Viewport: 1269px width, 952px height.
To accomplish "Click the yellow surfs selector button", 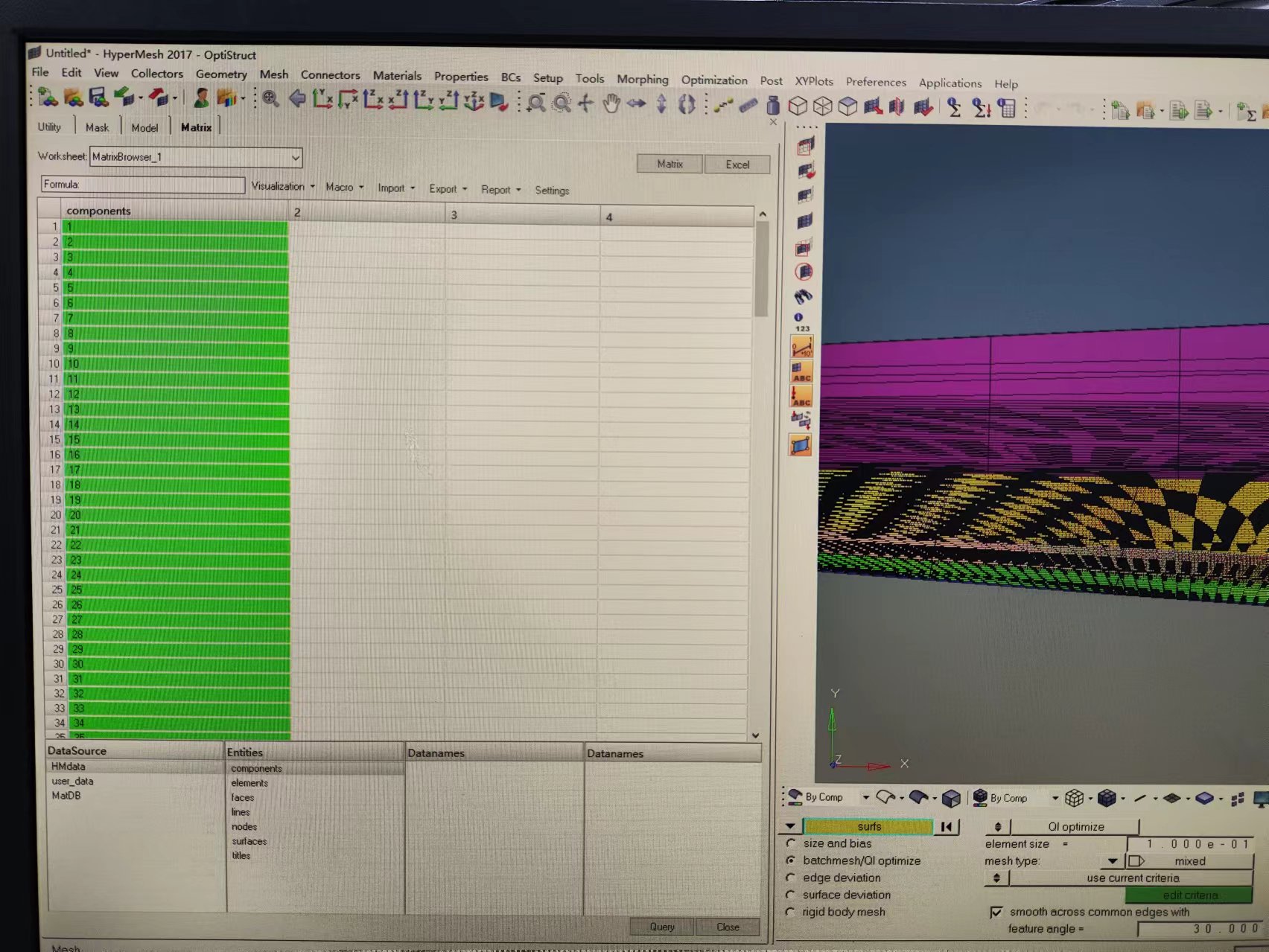I will tap(868, 826).
